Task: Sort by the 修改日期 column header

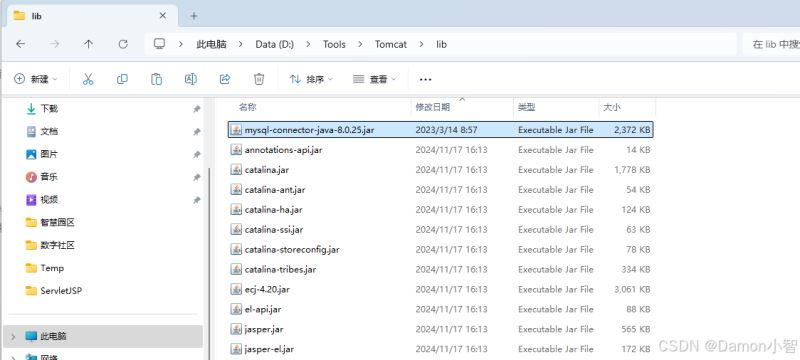Action: (433, 107)
